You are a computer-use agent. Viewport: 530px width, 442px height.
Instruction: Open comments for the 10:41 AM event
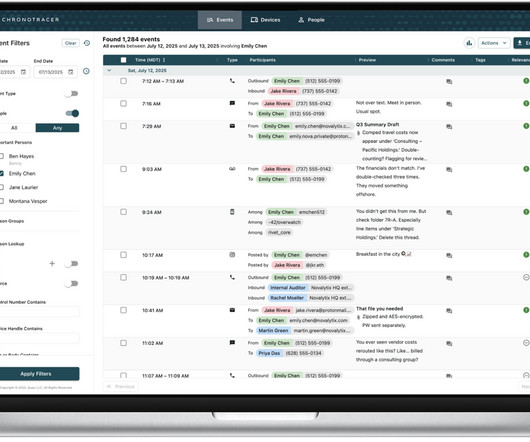pyautogui.click(x=449, y=311)
